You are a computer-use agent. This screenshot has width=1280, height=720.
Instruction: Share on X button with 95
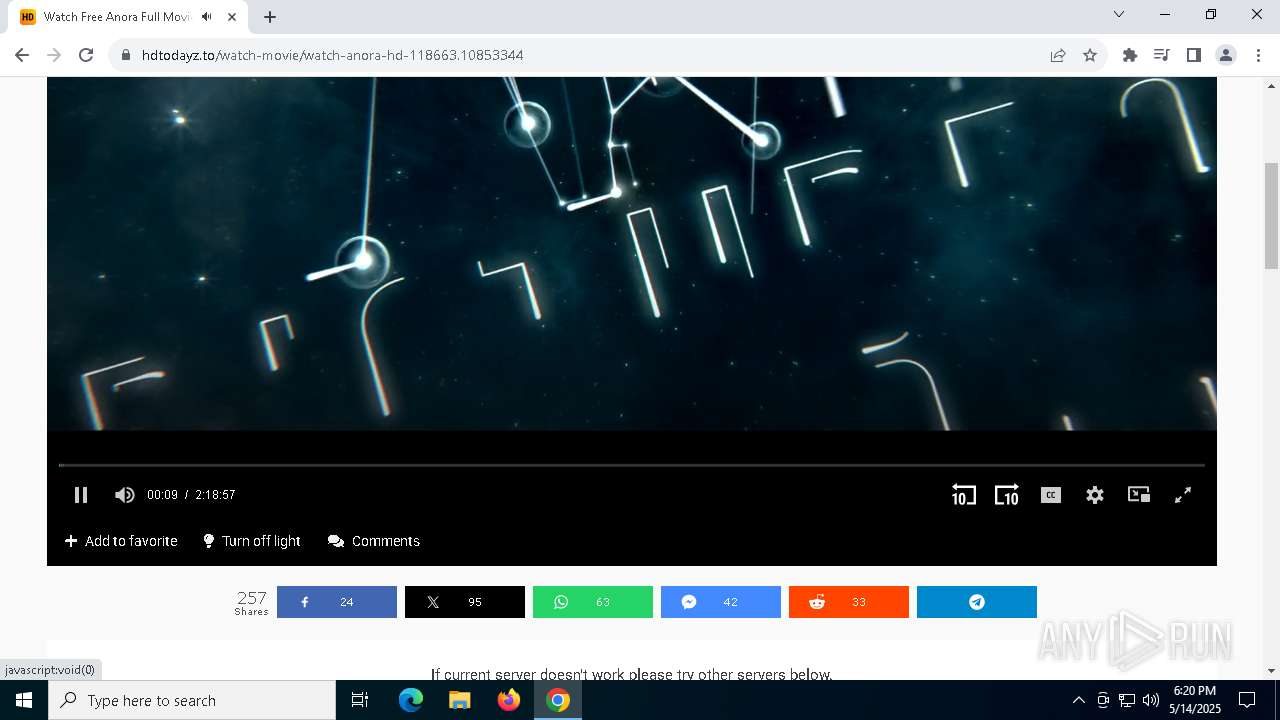(x=465, y=602)
